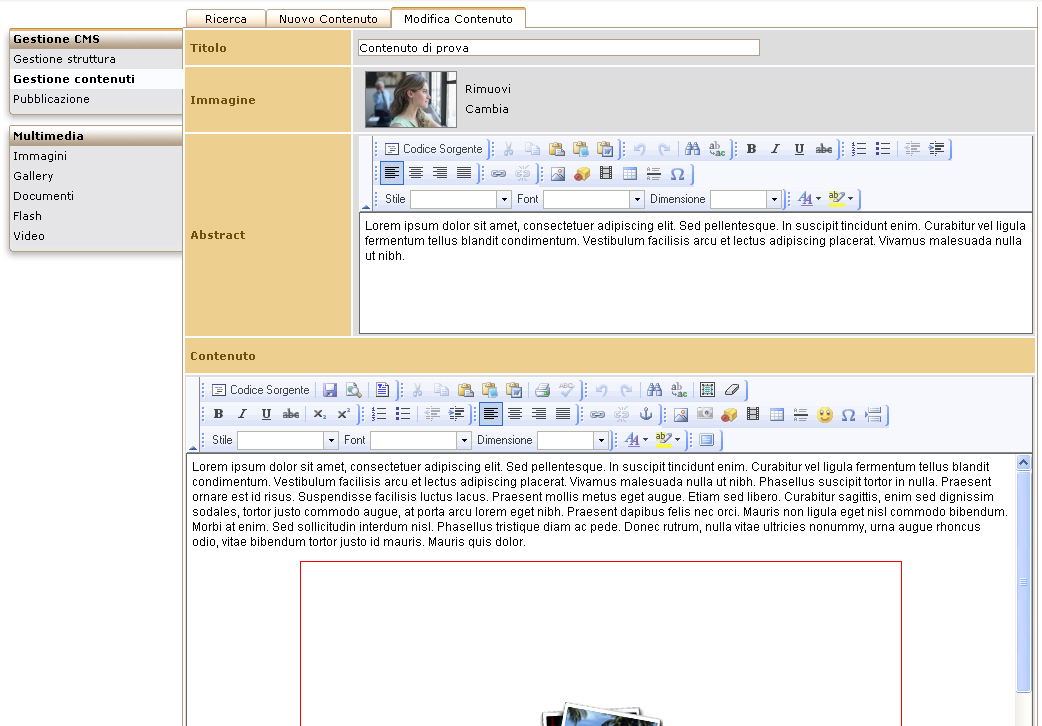Insert horizontal line in the Abstract editor

(x=653, y=174)
